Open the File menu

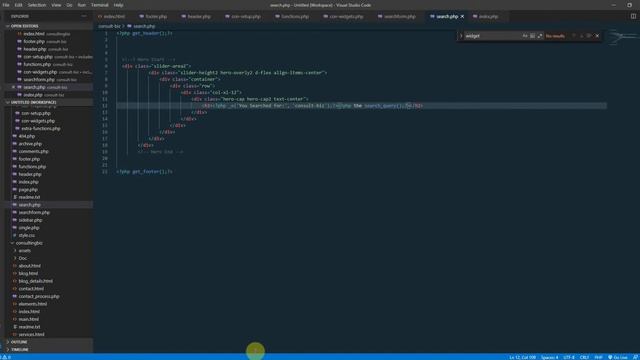(6, 5)
